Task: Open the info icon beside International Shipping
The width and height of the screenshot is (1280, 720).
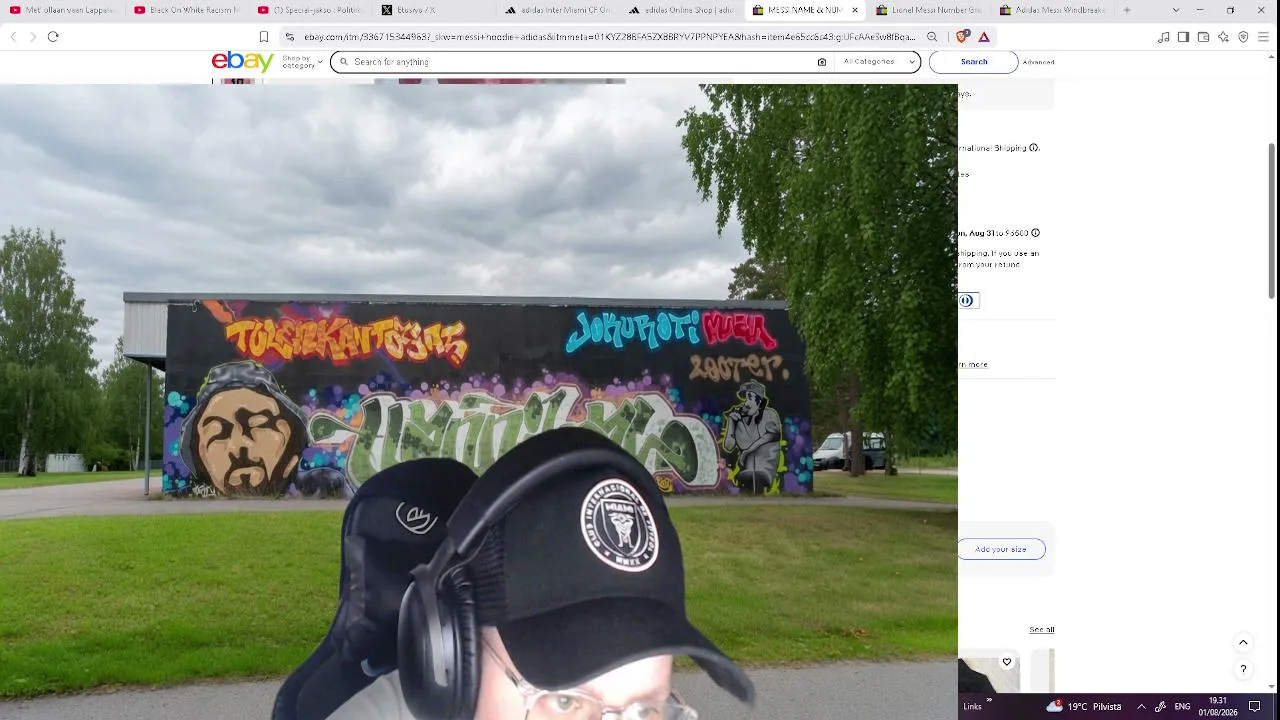Action: pyautogui.click(x=1034, y=148)
